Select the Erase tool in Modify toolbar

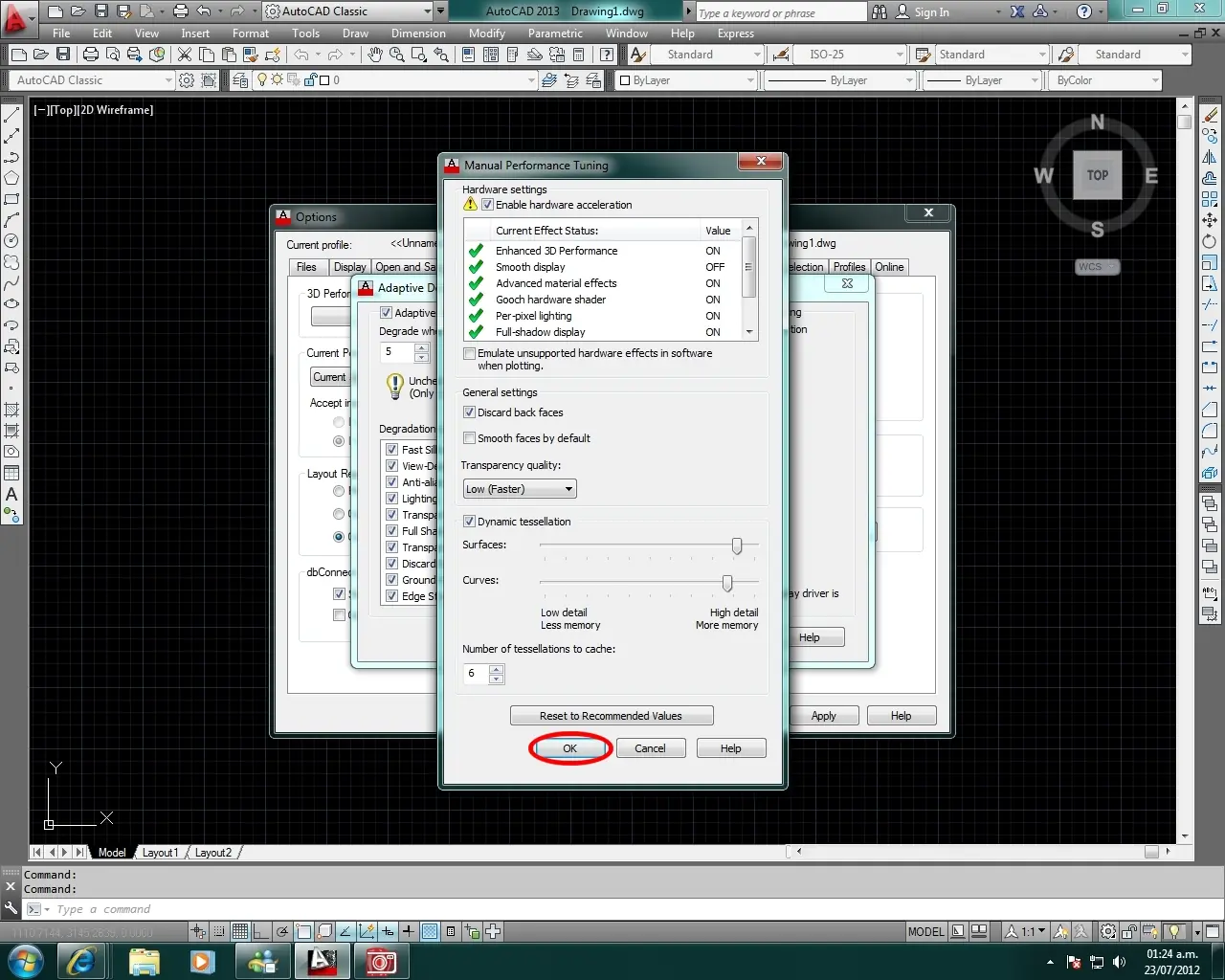[1210, 116]
